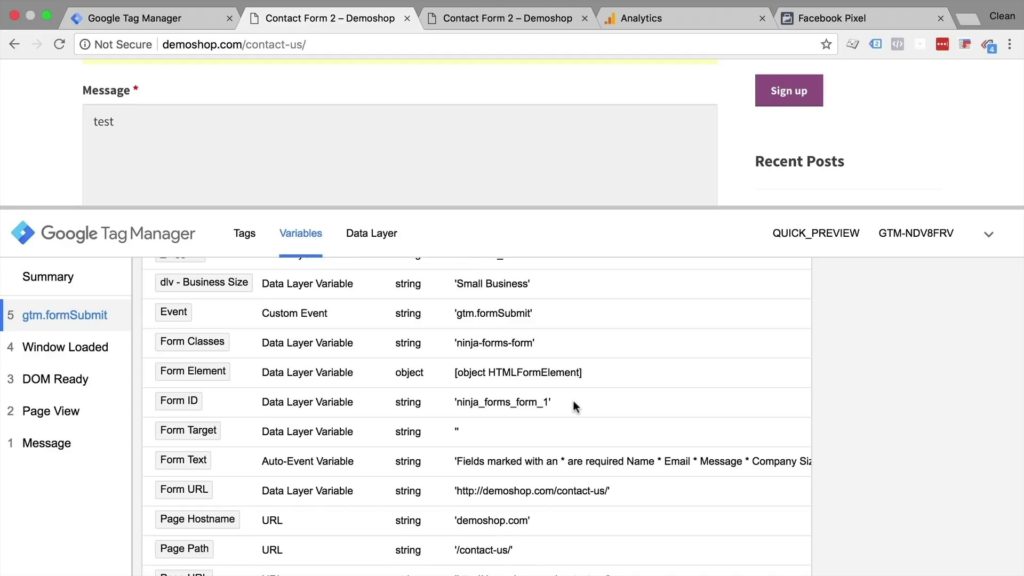Image resolution: width=1024 pixels, height=576 pixels.
Task: Open the Facebook Pixel Helper extension
Action: tap(964, 44)
